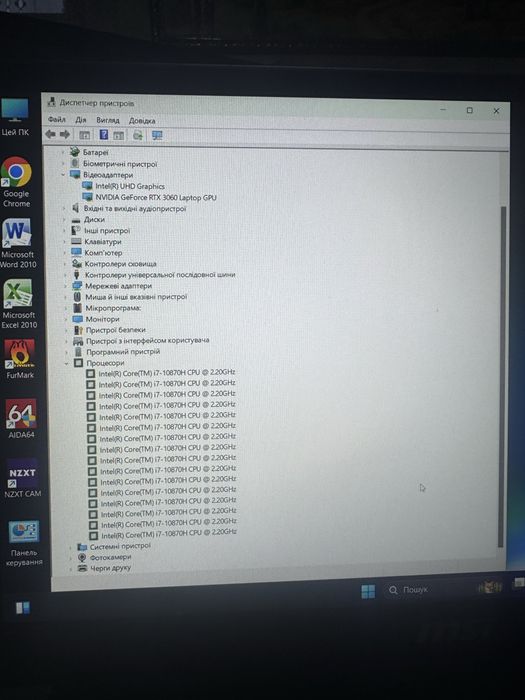Image resolution: width=525 pixels, height=700 pixels.
Task: Open the Довідка menu
Action: [x=142, y=121]
